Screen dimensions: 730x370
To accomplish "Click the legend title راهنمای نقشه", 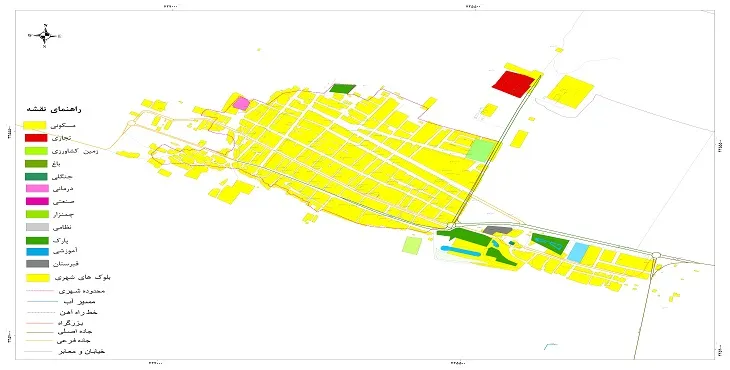I will [54, 109].
